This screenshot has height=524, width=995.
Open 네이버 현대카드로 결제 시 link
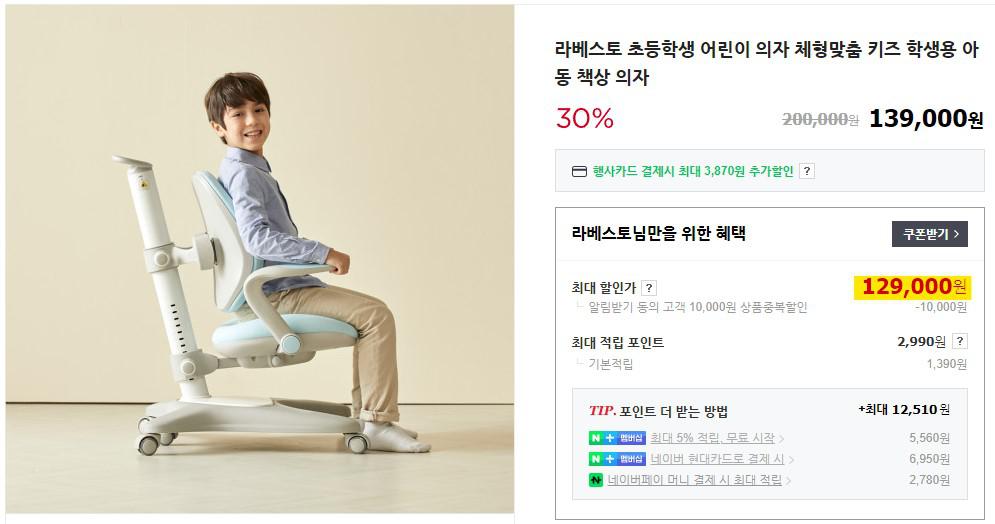click(x=717, y=459)
